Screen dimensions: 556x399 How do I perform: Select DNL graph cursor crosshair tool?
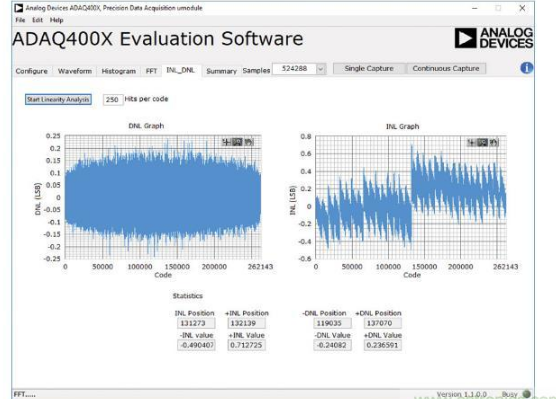[226, 142]
